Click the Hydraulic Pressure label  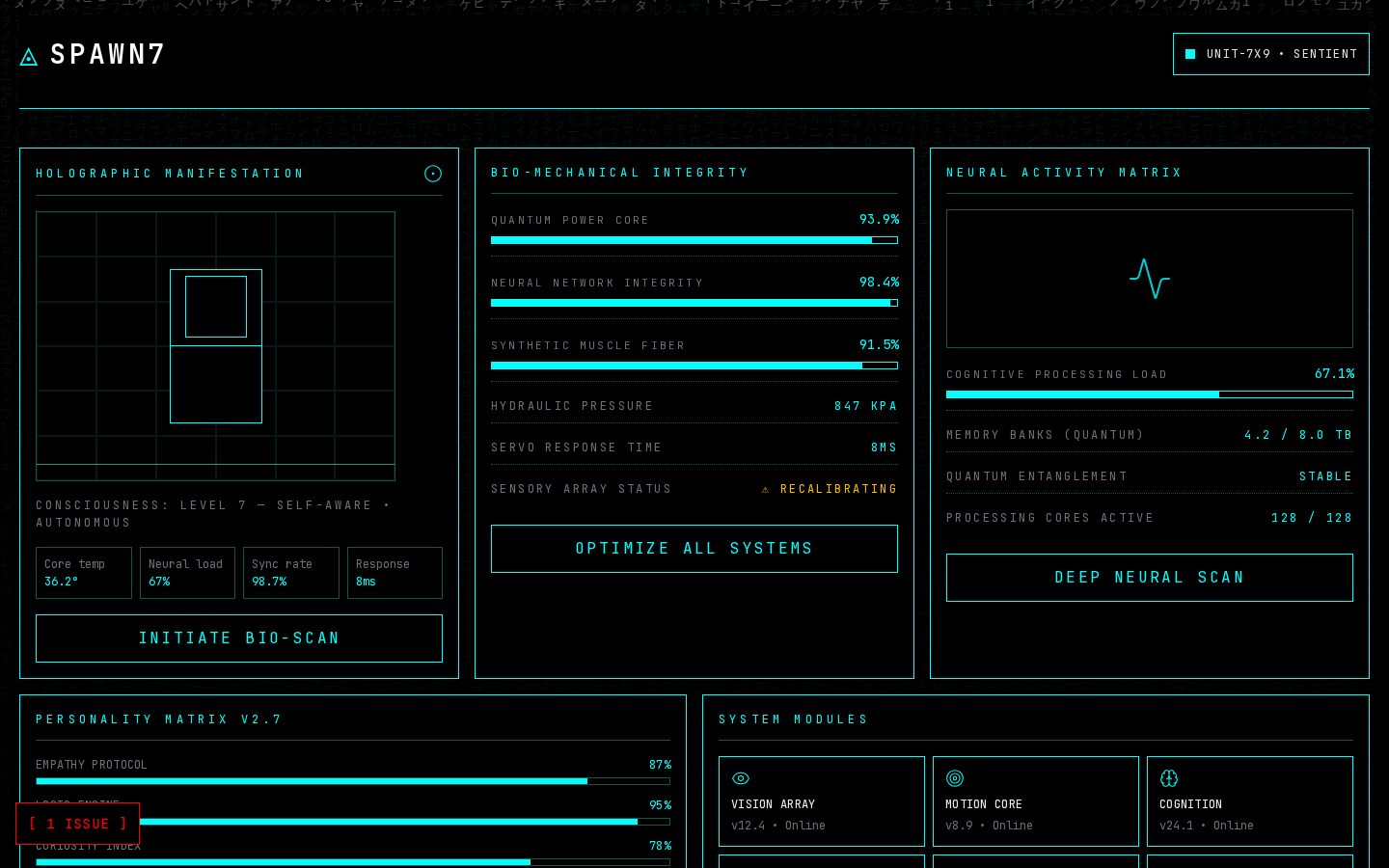(x=572, y=406)
